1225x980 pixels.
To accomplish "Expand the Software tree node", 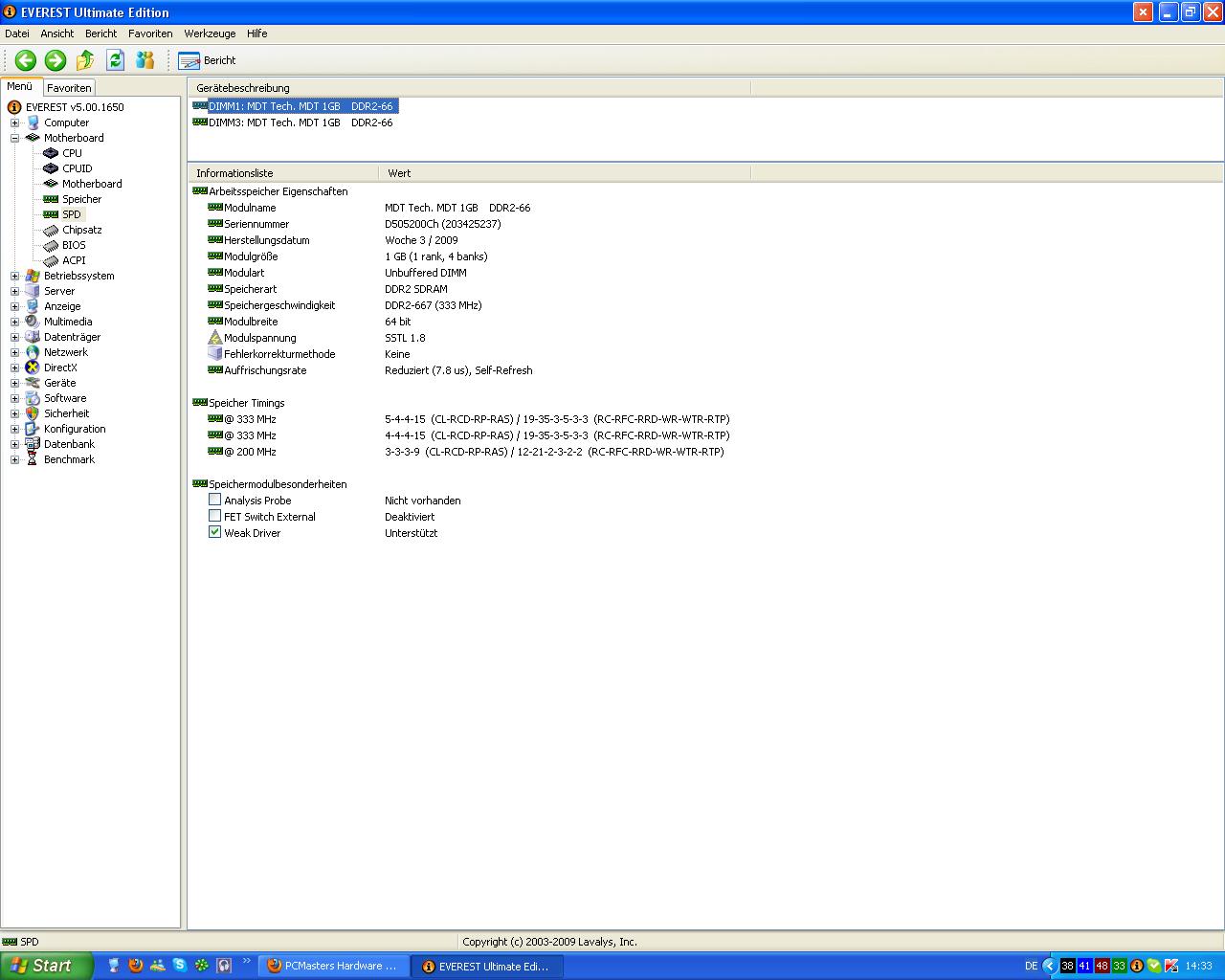I will 14,398.
